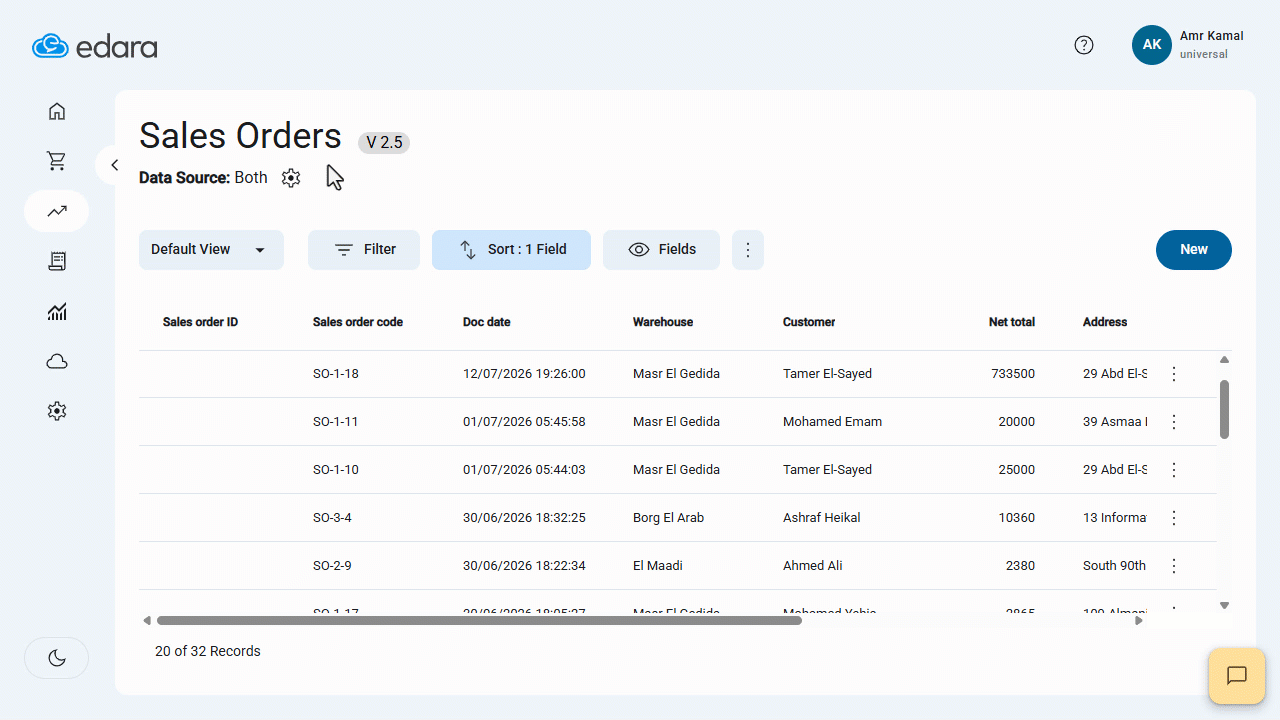Click the help question mark icon
Viewport: 1280px width, 720px height.
(1084, 45)
